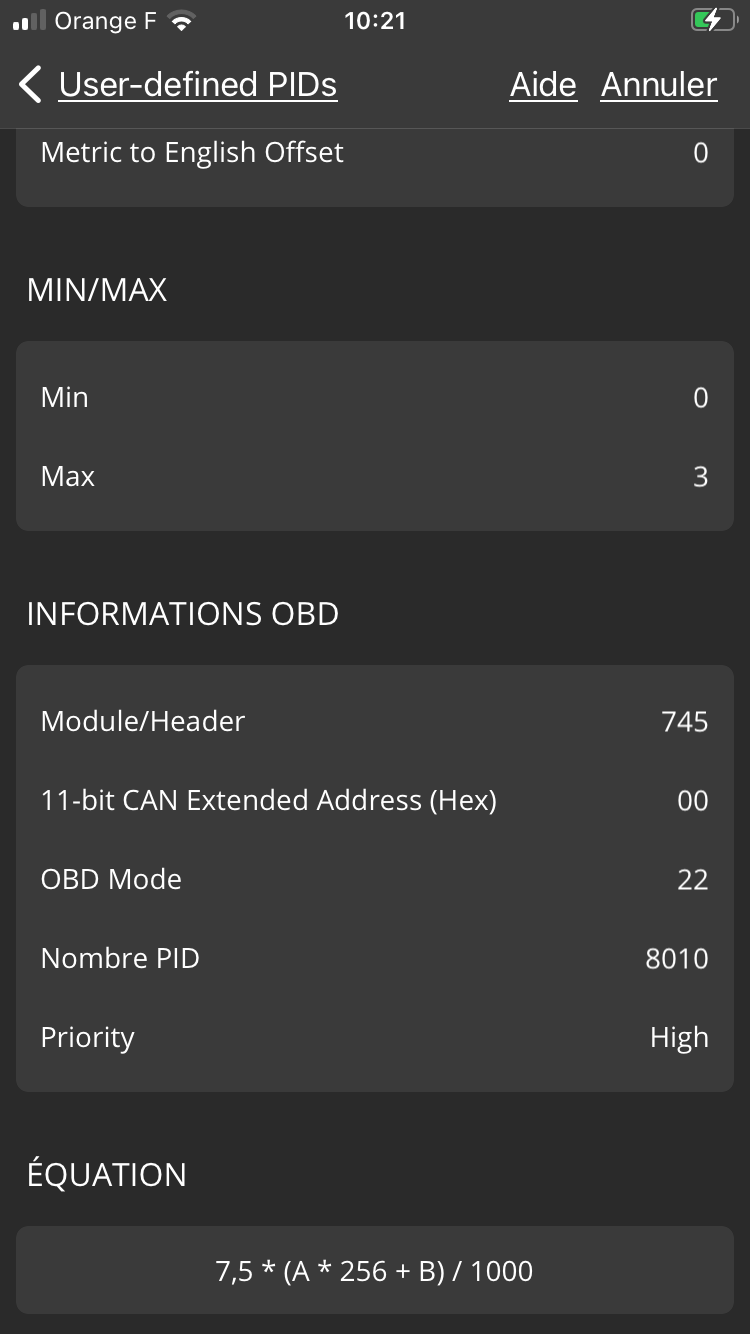The width and height of the screenshot is (750, 1334).
Task: Edit the 11-bit CAN Extended Address field
Action: click(x=375, y=801)
